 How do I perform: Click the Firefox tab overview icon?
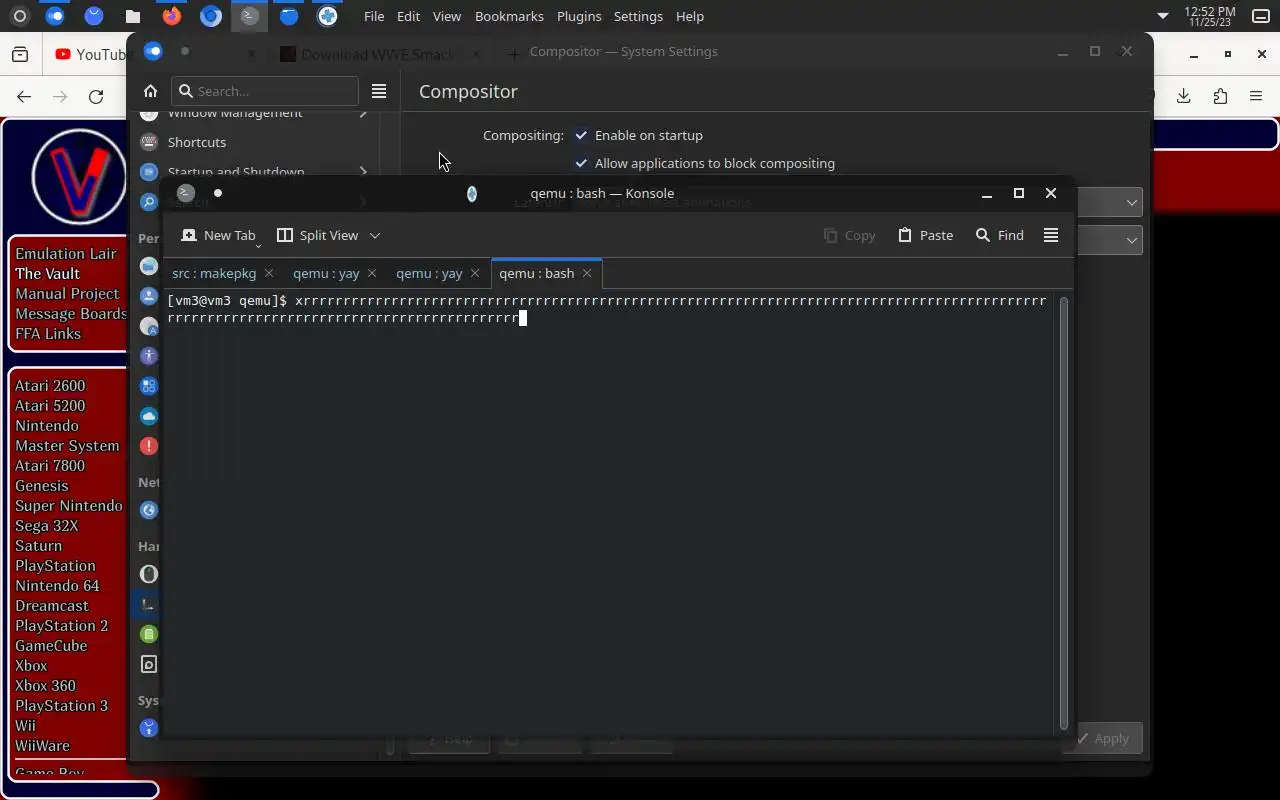pyautogui.click(x=20, y=54)
